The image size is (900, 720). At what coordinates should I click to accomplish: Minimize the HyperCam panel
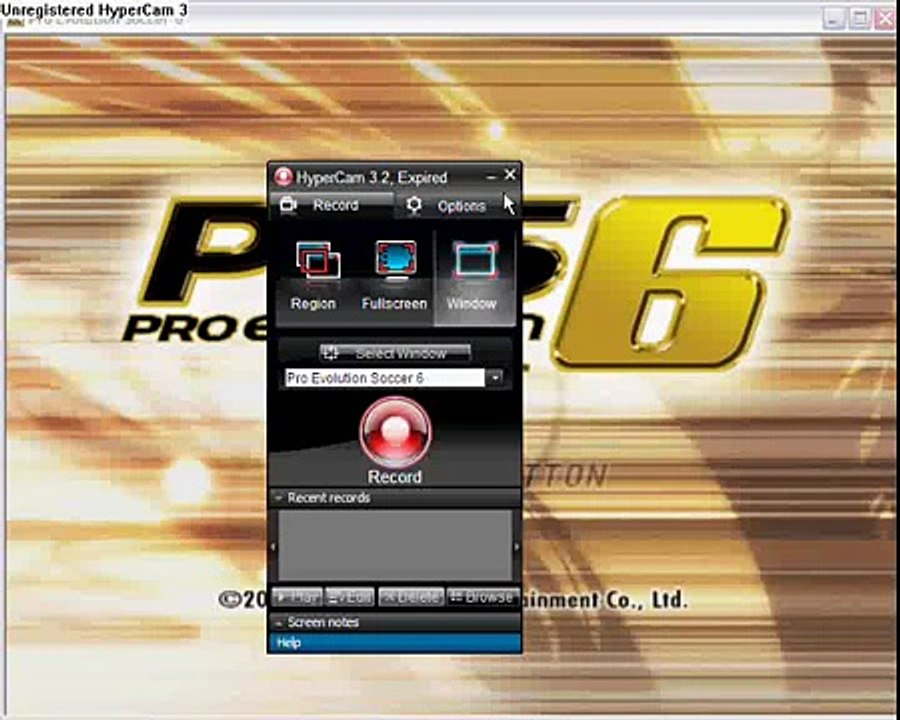[x=491, y=177]
